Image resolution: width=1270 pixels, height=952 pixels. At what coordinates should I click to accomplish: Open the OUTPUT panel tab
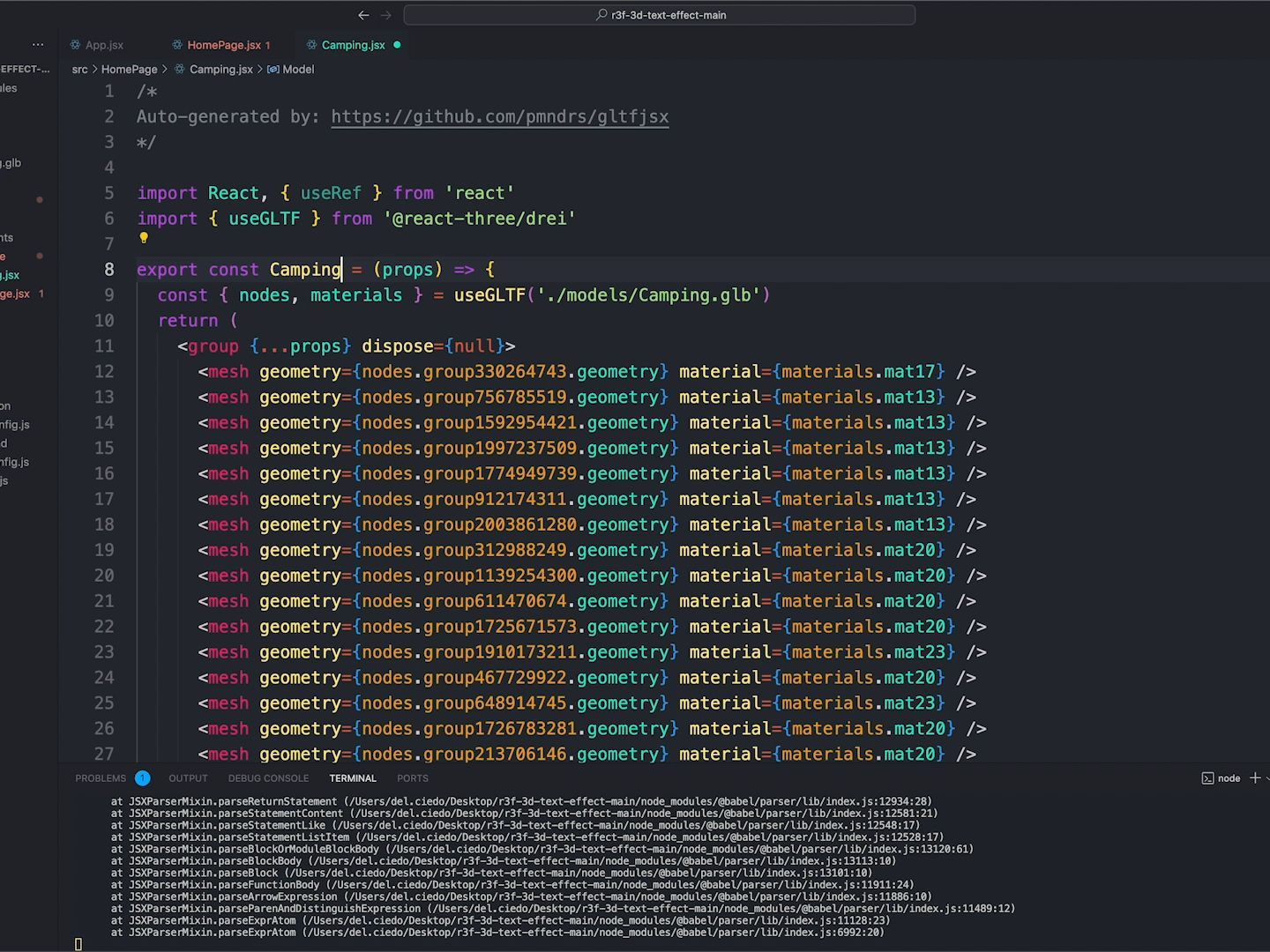[x=188, y=778]
